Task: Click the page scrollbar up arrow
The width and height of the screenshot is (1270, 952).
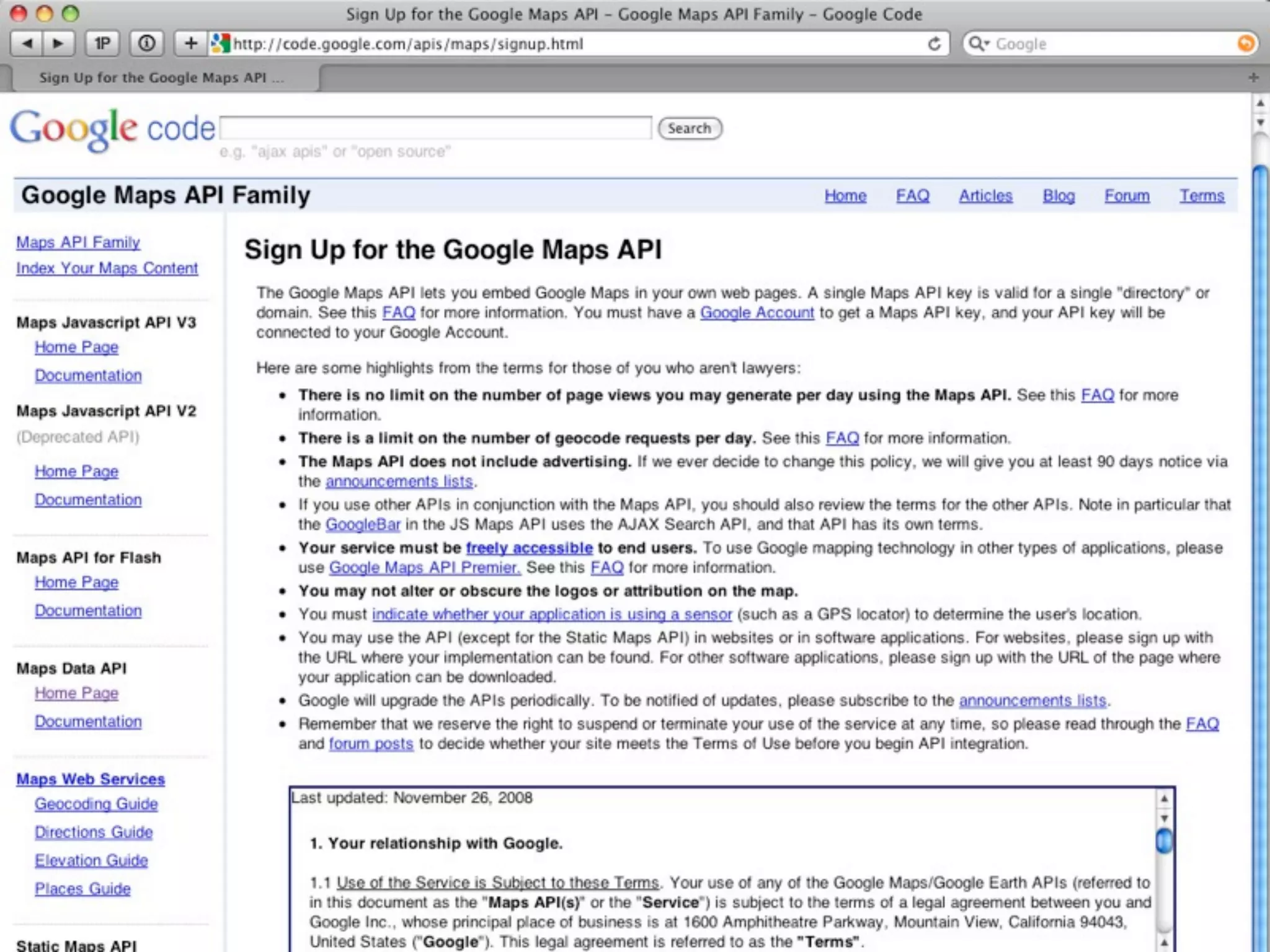Action: [x=1260, y=103]
